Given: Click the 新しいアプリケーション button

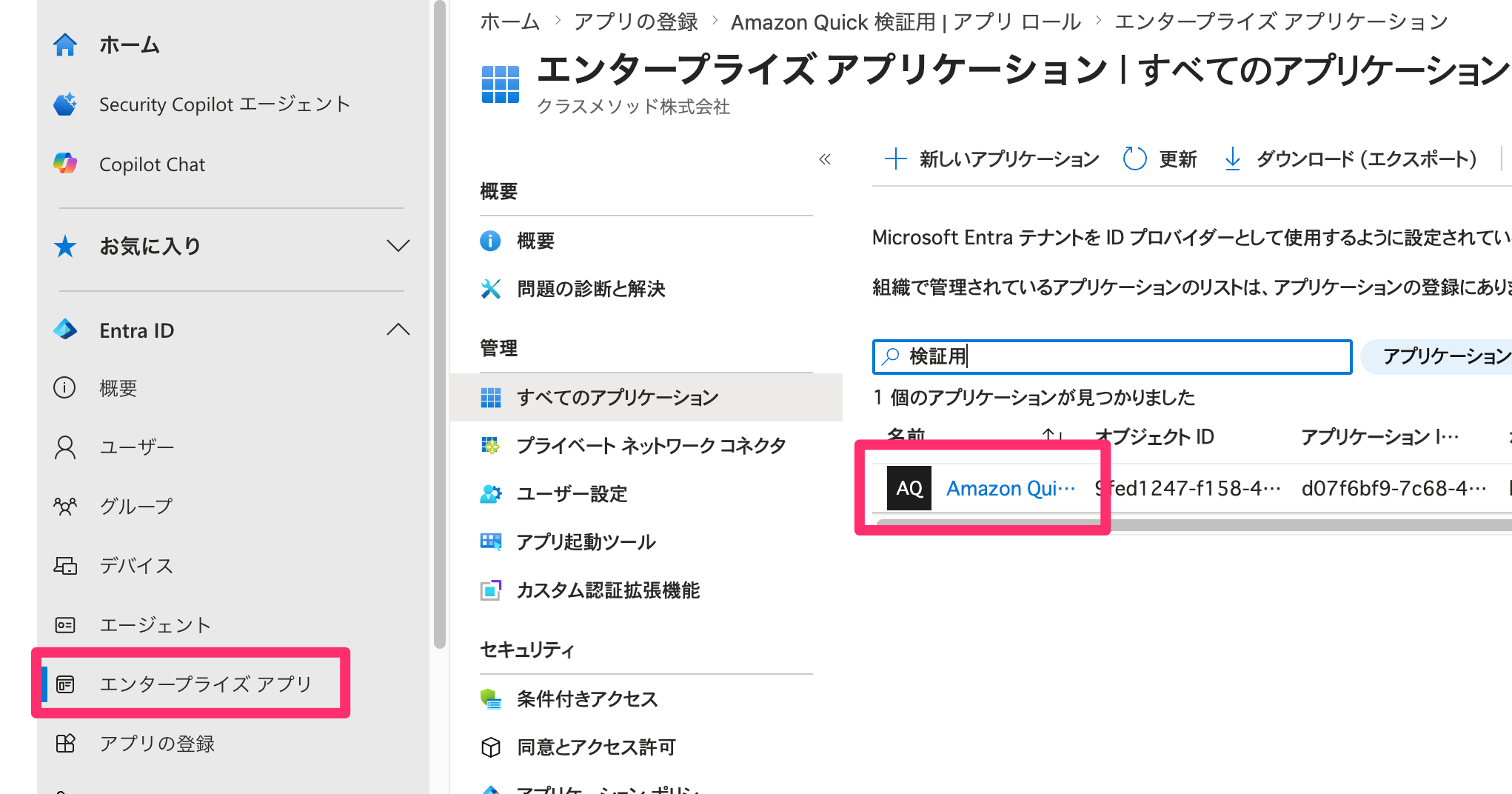Looking at the screenshot, I should (x=991, y=159).
